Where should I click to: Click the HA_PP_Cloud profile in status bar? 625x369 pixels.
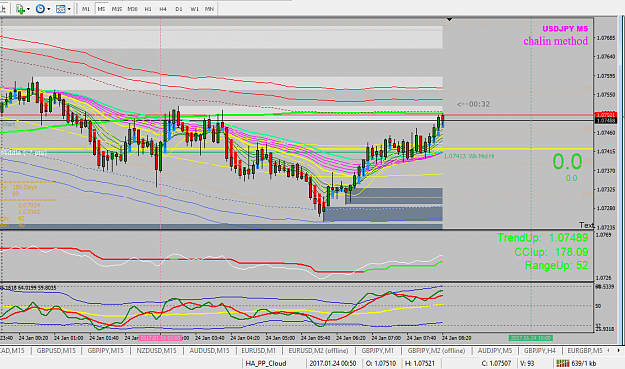tap(266, 363)
